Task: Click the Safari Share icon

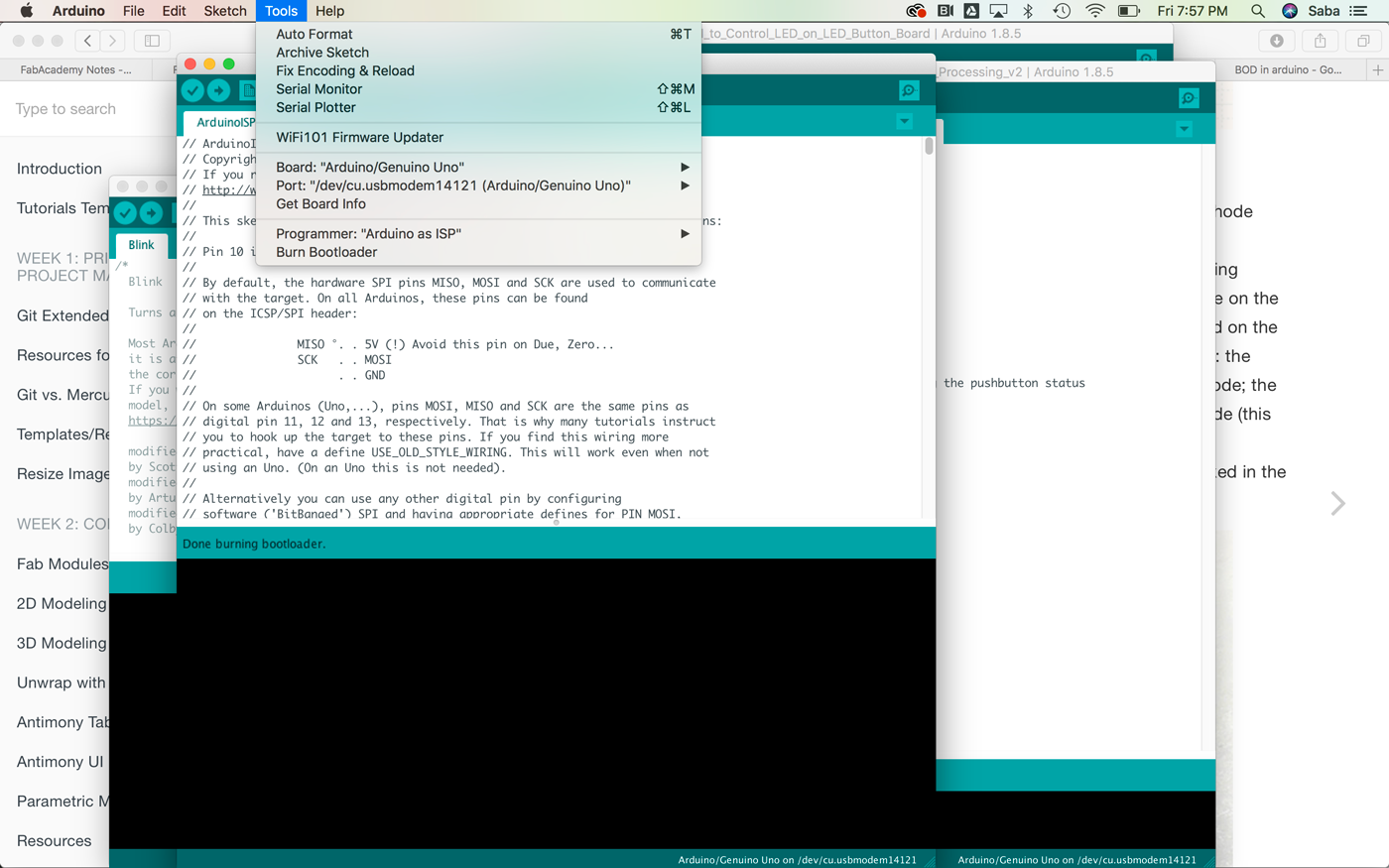Action: click(x=1321, y=41)
